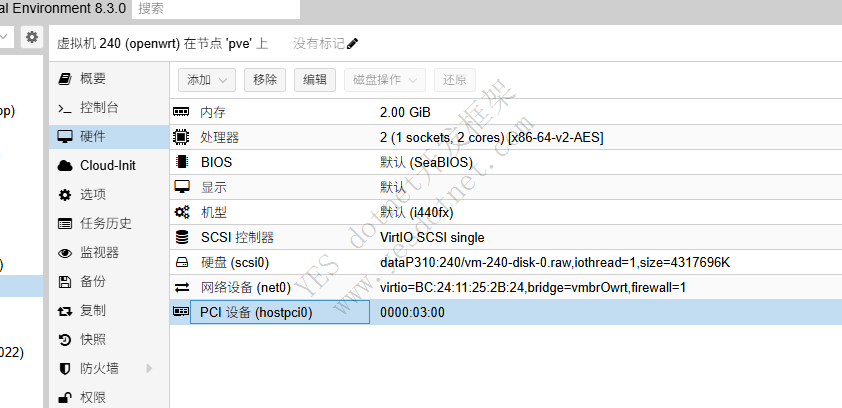Click the 备份 floppy disk icon
Image resolution: width=842 pixels, height=408 pixels.
pyautogui.click(x=64, y=282)
